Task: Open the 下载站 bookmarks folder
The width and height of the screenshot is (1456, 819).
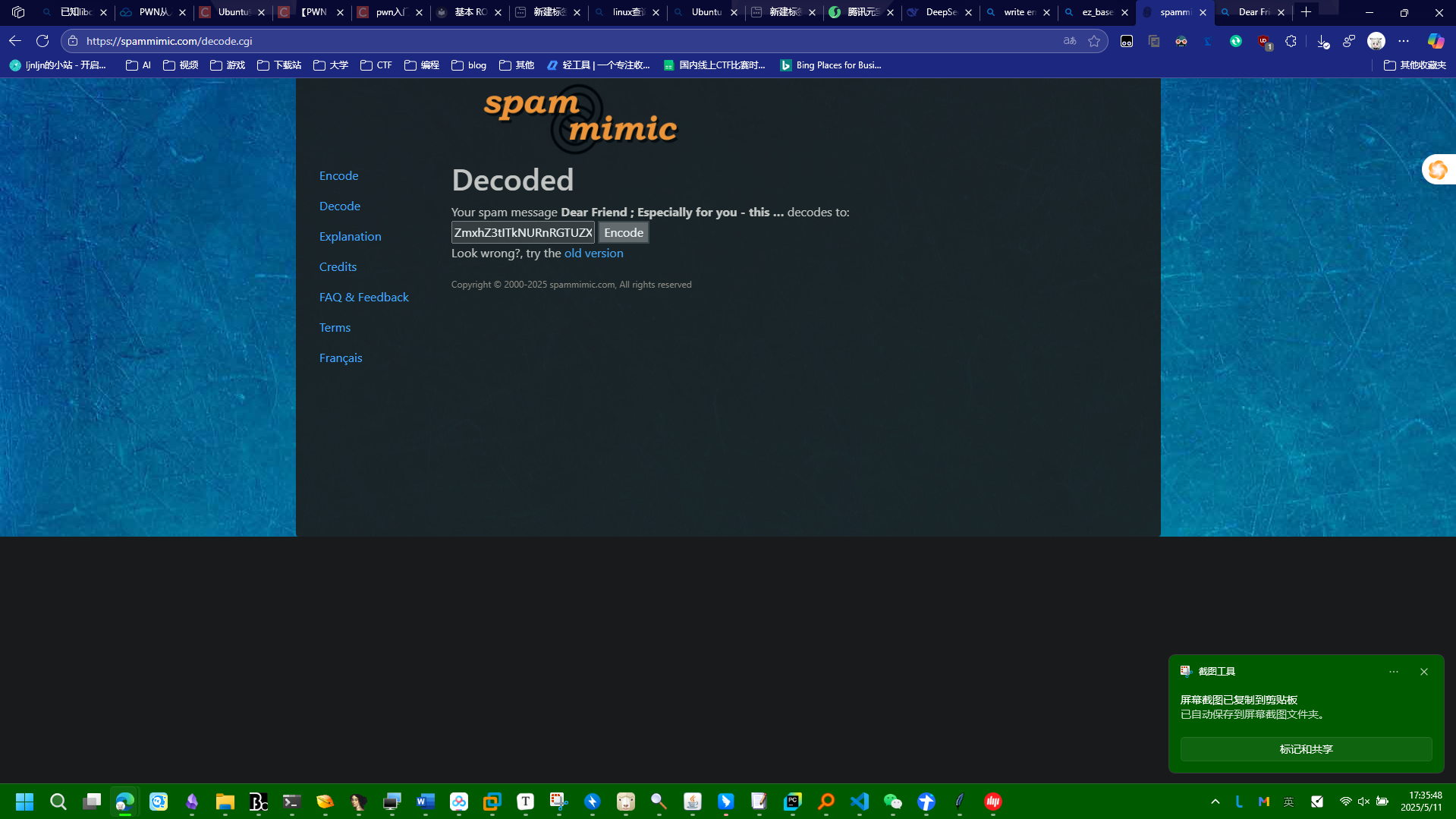Action: (x=279, y=65)
